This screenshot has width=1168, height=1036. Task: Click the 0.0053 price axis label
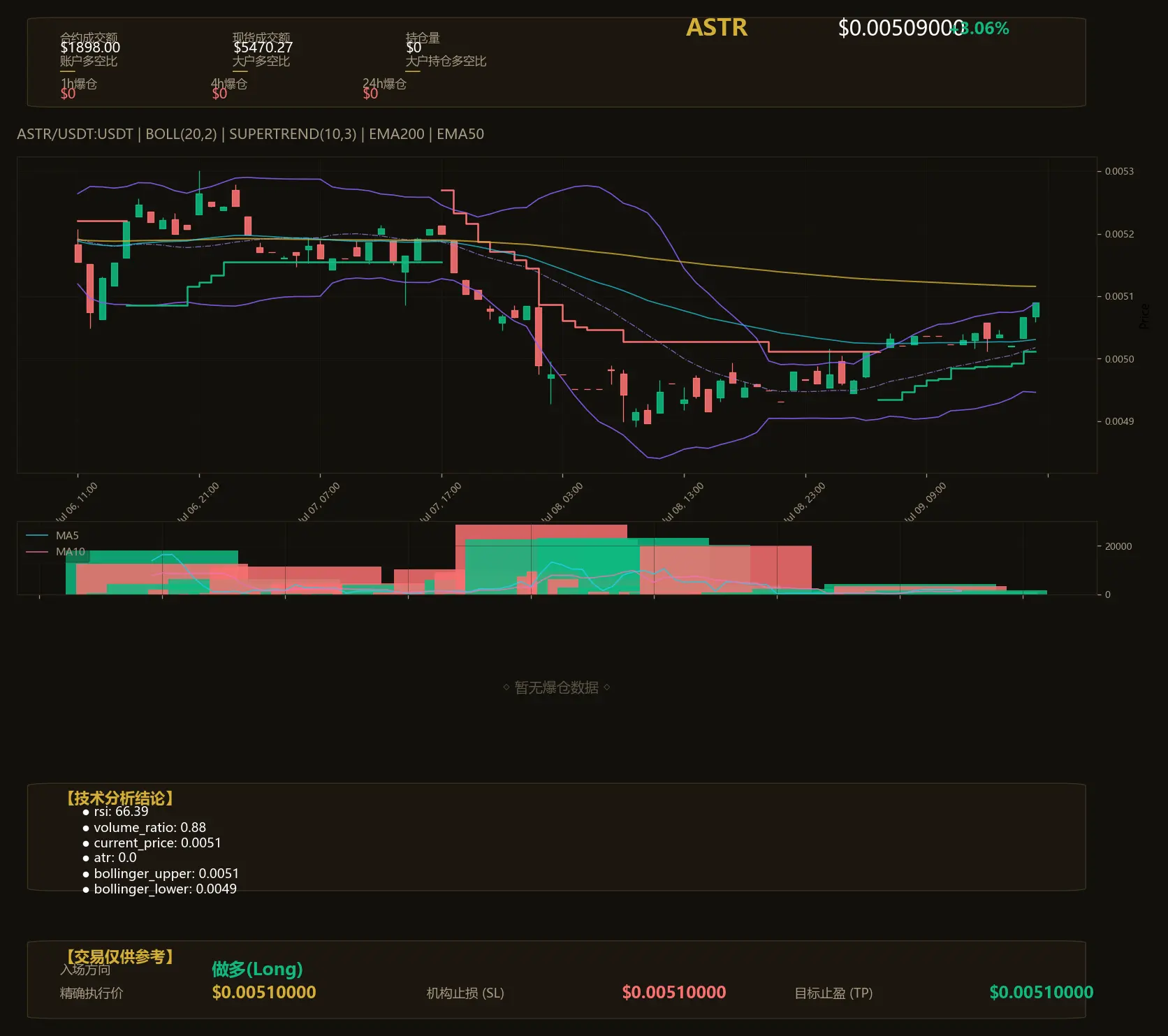click(1119, 171)
